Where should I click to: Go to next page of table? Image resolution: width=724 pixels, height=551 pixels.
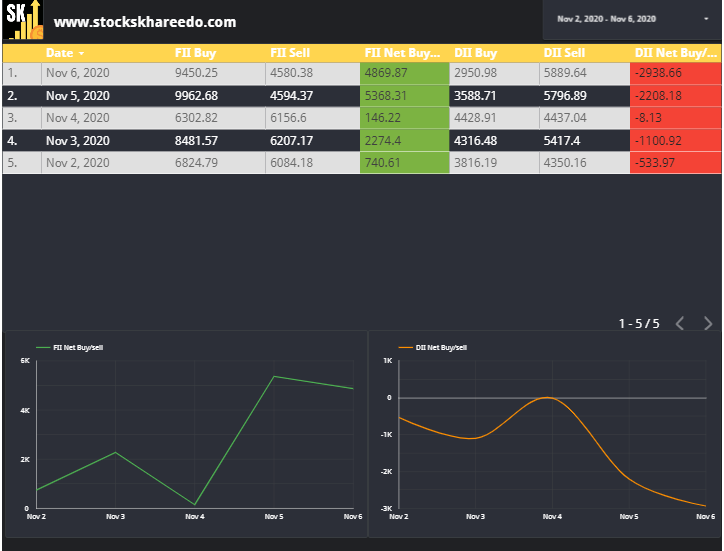tap(707, 323)
